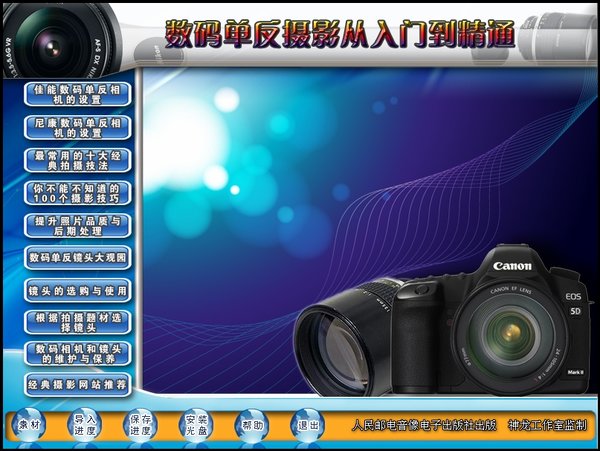Choose 提升照片品质与后期处理 chapter
This screenshot has width=600, height=451.
(78, 226)
